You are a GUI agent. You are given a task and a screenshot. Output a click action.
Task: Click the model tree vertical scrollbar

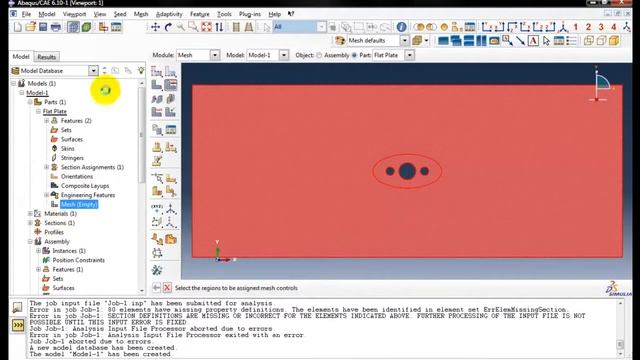click(x=142, y=135)
